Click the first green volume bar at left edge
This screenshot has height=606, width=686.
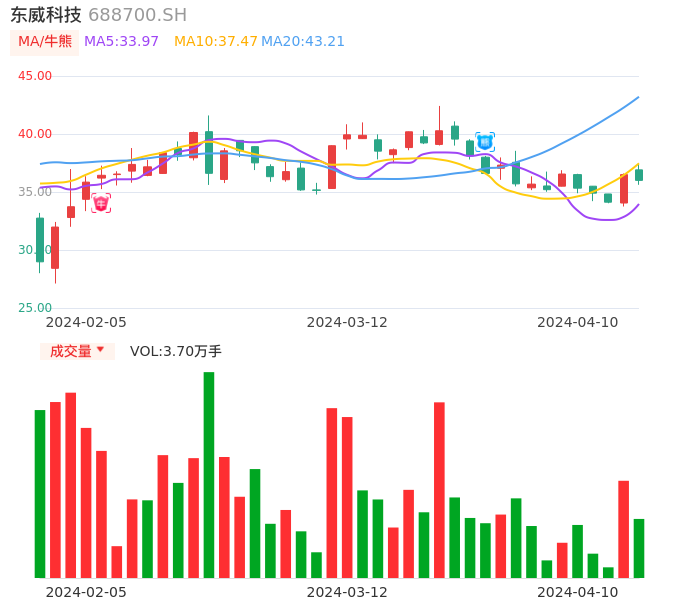40,494
